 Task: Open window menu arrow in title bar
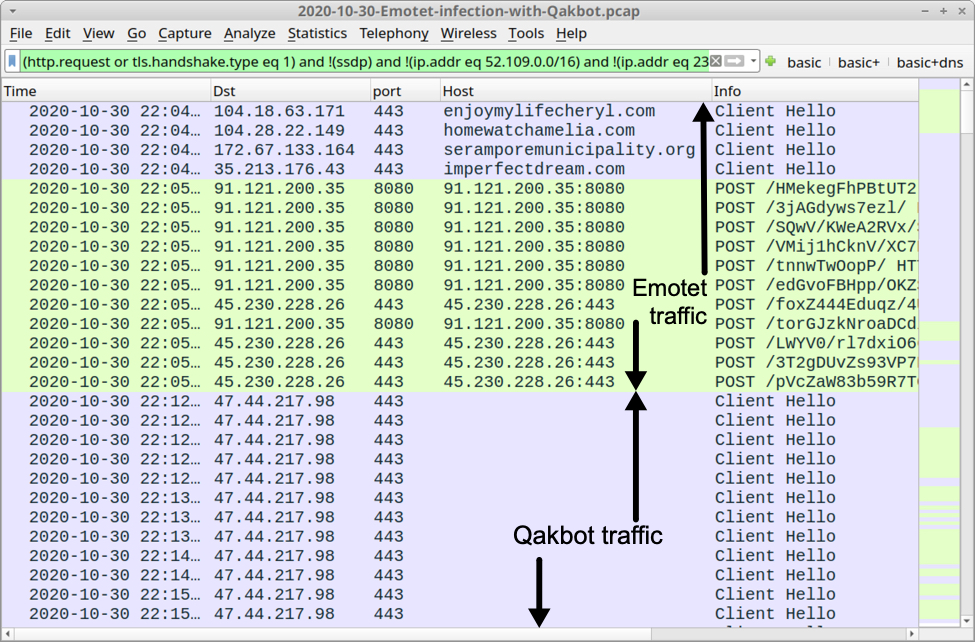tap(12, 11)
